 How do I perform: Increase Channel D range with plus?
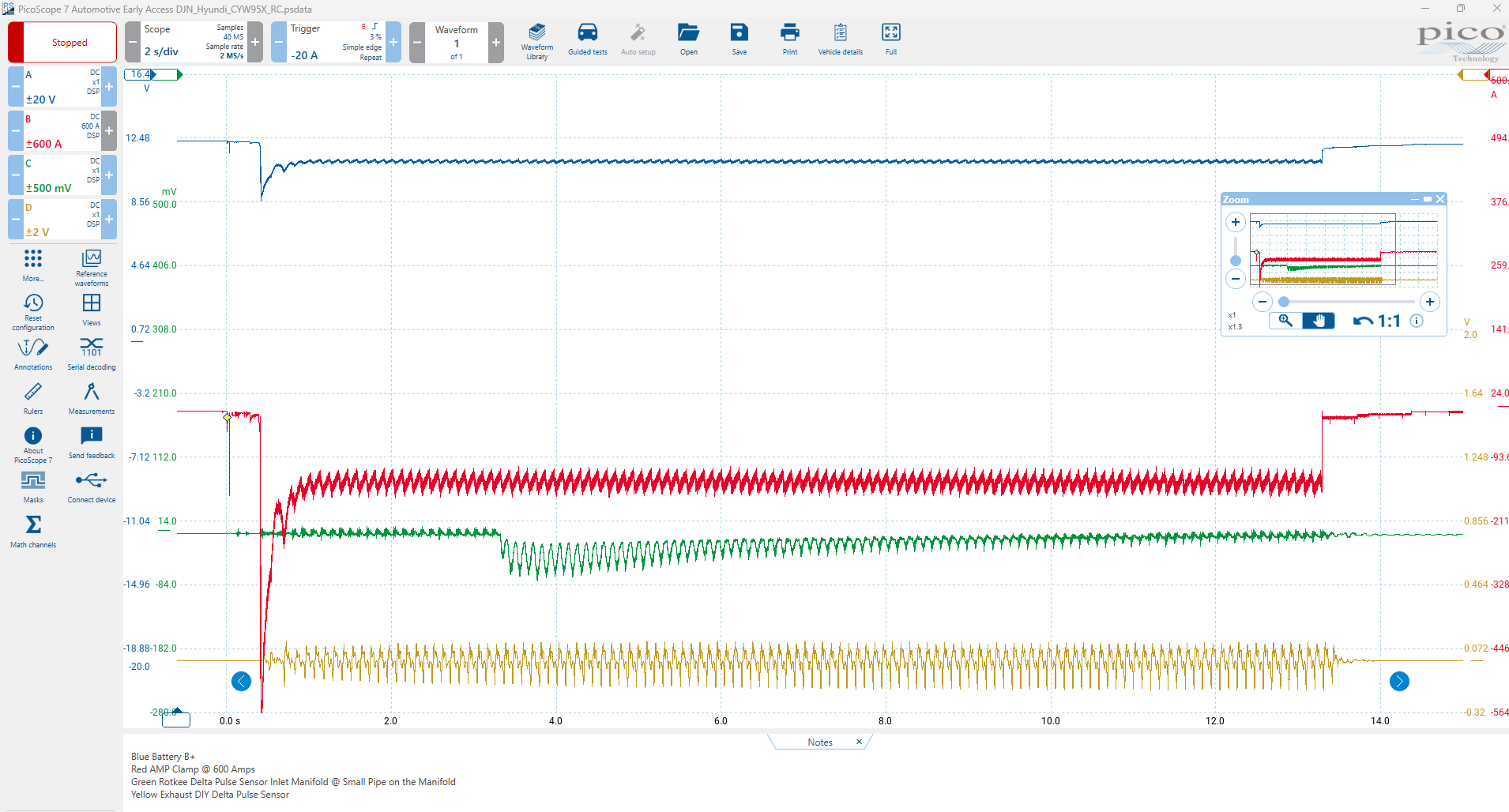pos(109,219)
